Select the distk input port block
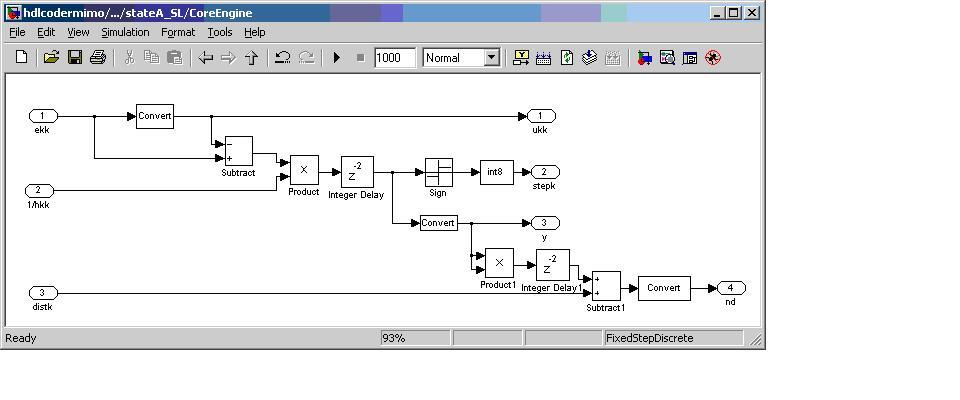The height and width of the screenshot is (400, 960). (x=43, y=293)
